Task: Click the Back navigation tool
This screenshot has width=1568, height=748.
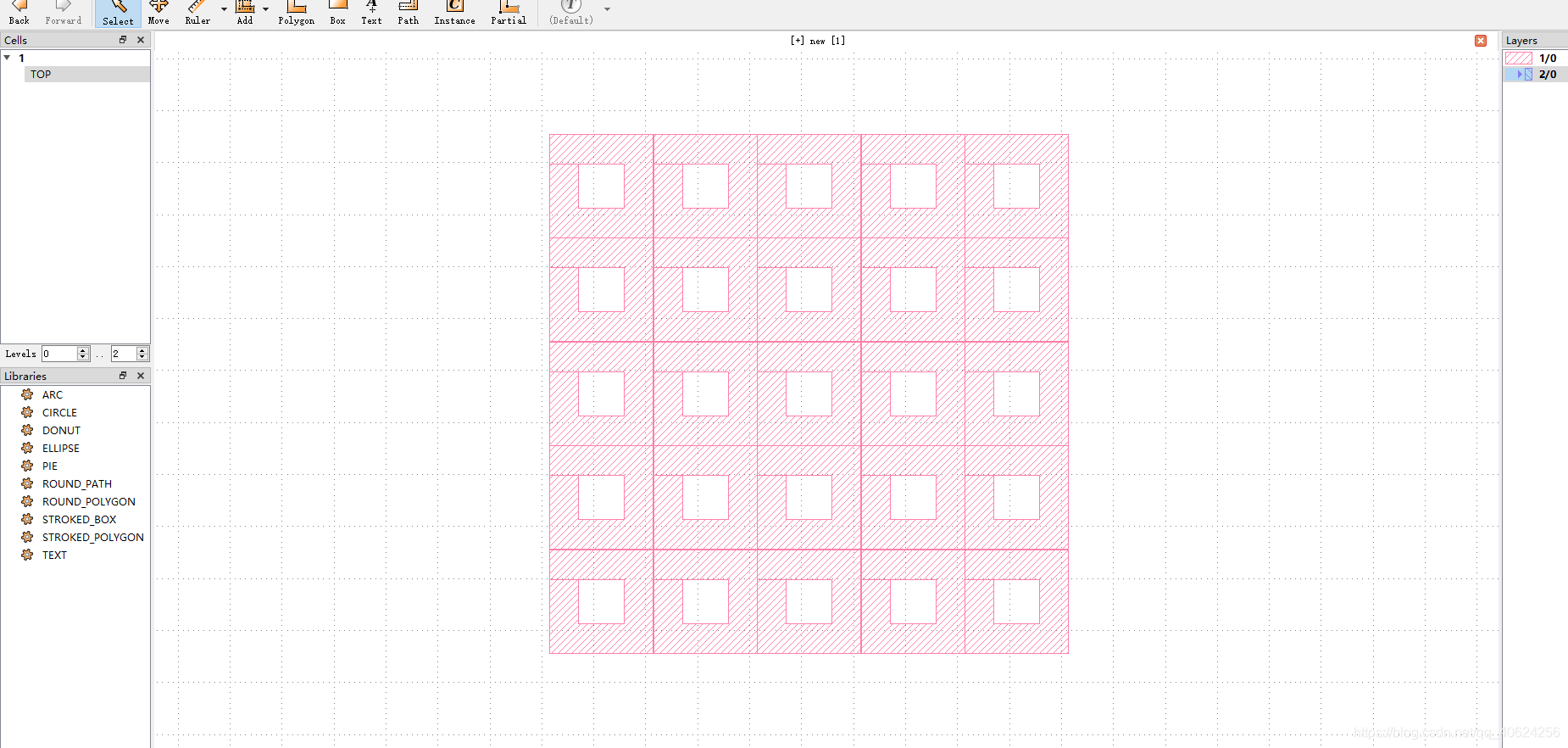Action: pos(19,13)
